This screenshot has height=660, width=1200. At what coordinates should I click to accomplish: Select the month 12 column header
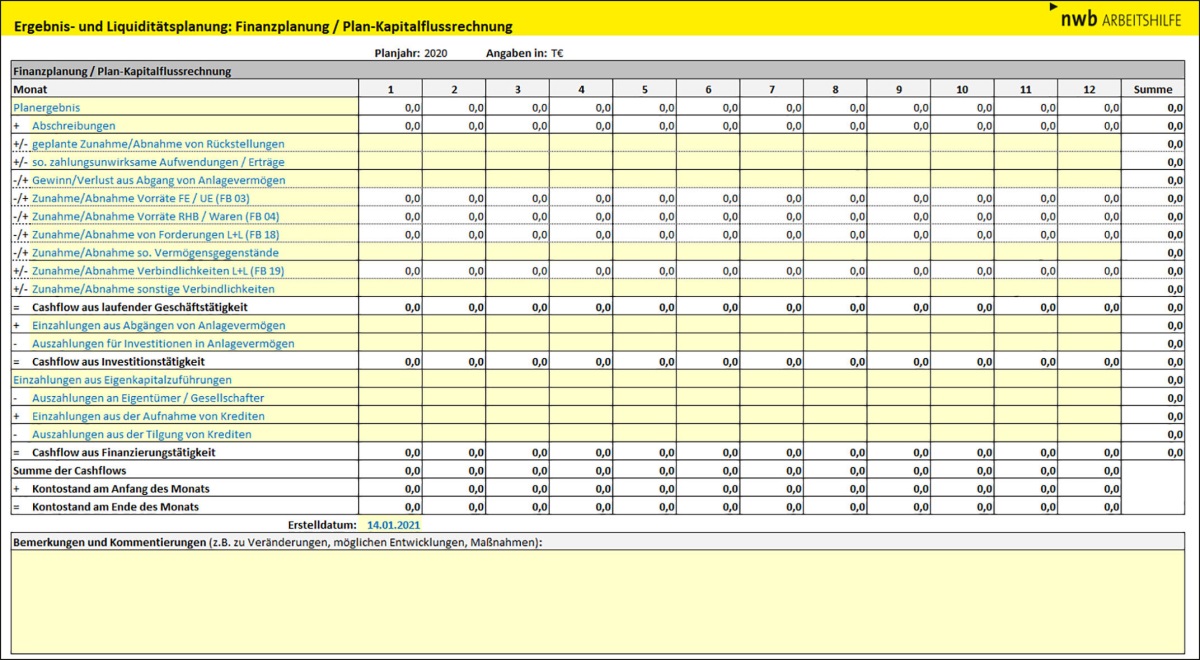click(x=1089, y=89)
